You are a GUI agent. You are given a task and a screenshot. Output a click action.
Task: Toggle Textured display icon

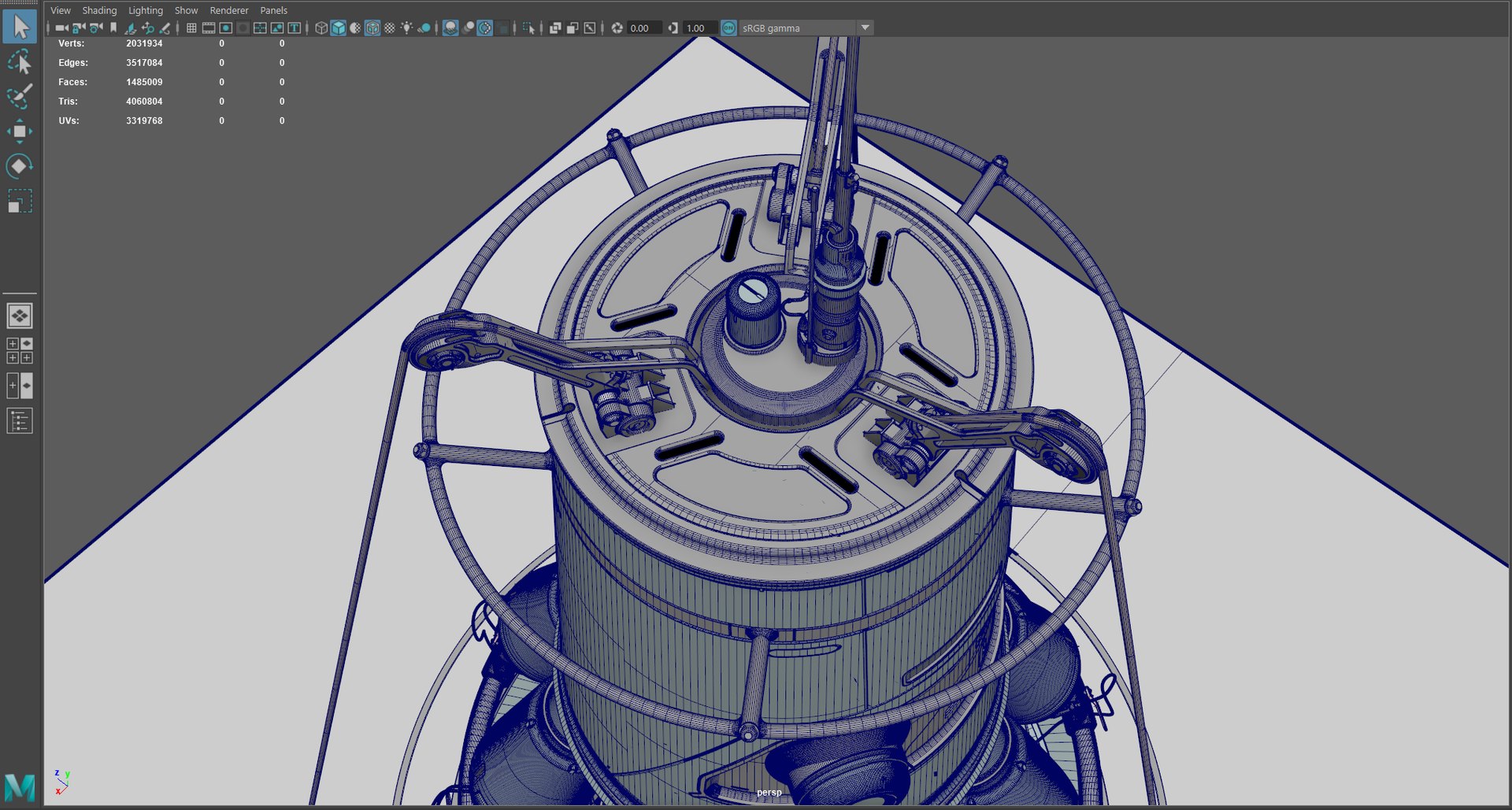click(x=390, y=28)
